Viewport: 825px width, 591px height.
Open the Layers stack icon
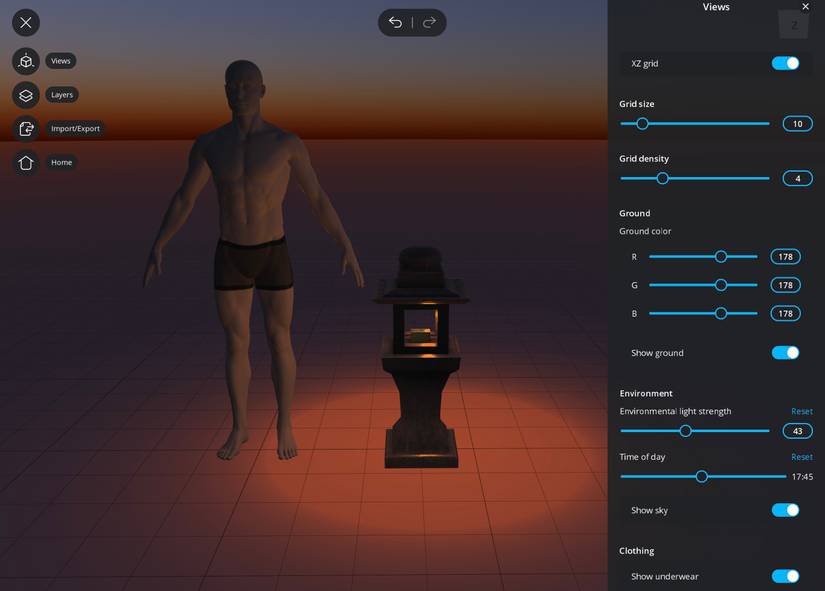(26, 95)
